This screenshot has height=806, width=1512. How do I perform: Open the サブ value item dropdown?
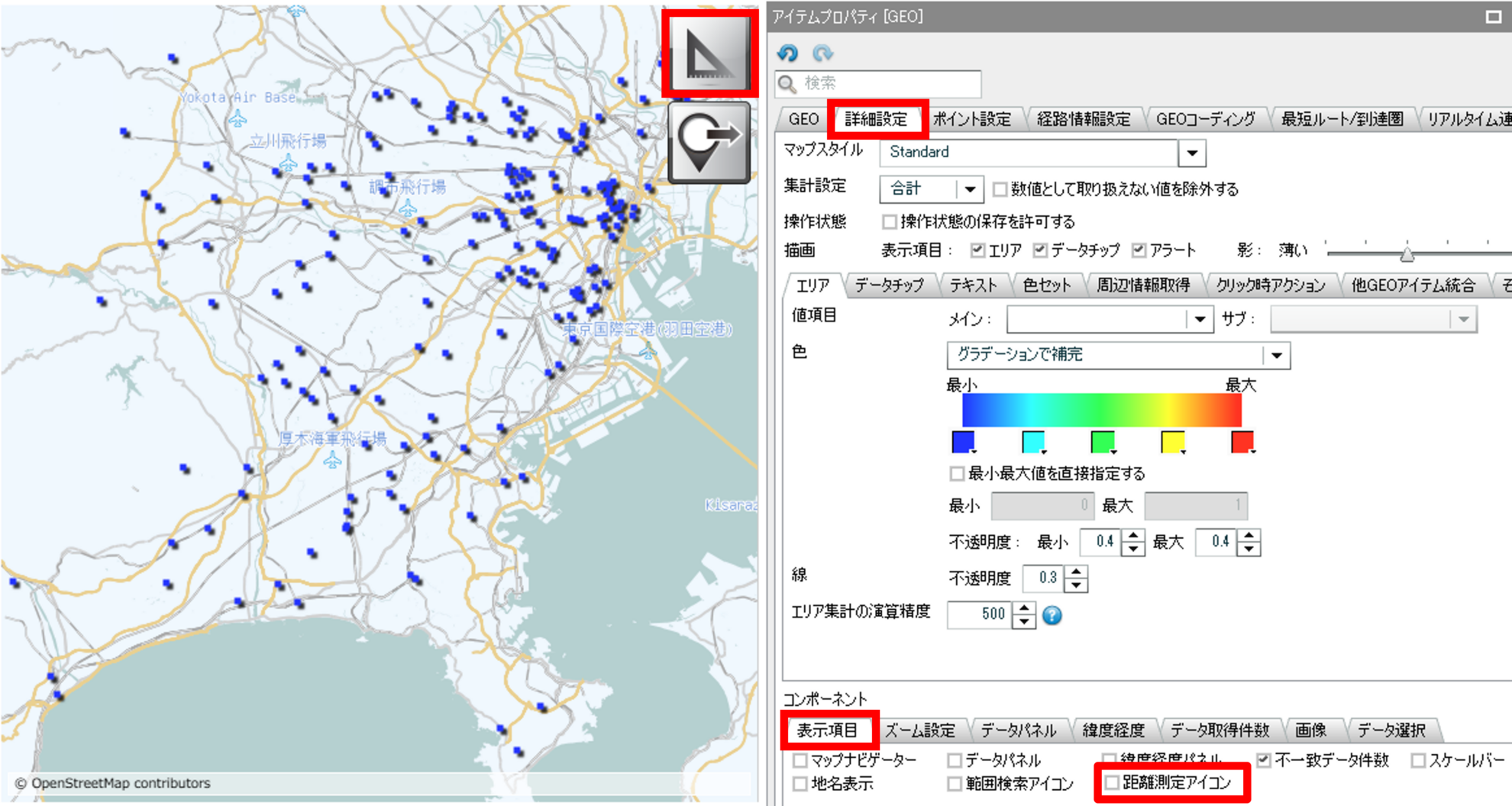coord(1463,320)
